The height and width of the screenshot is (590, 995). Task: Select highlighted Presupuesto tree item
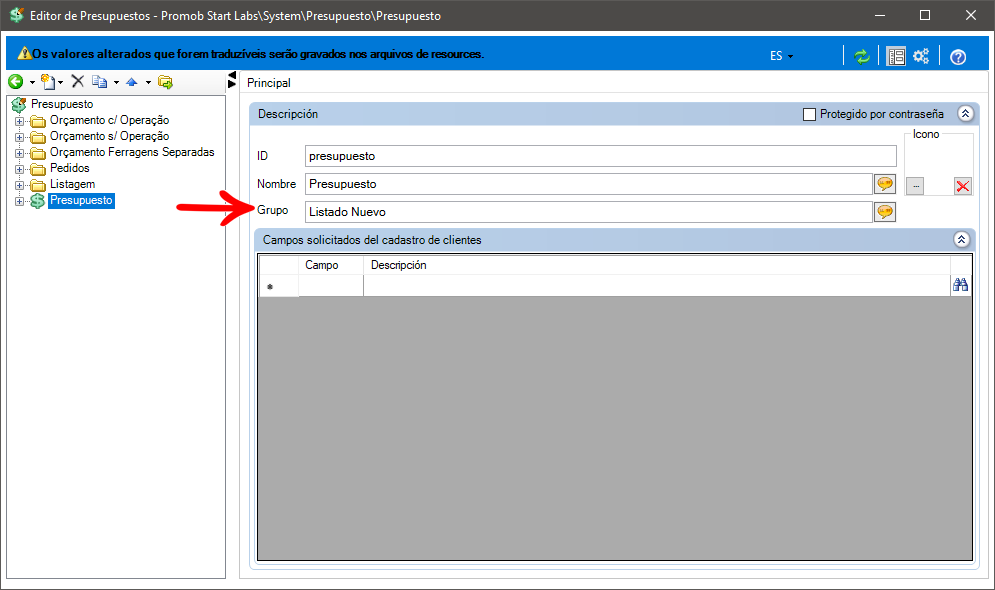click(x=81, y=200)
